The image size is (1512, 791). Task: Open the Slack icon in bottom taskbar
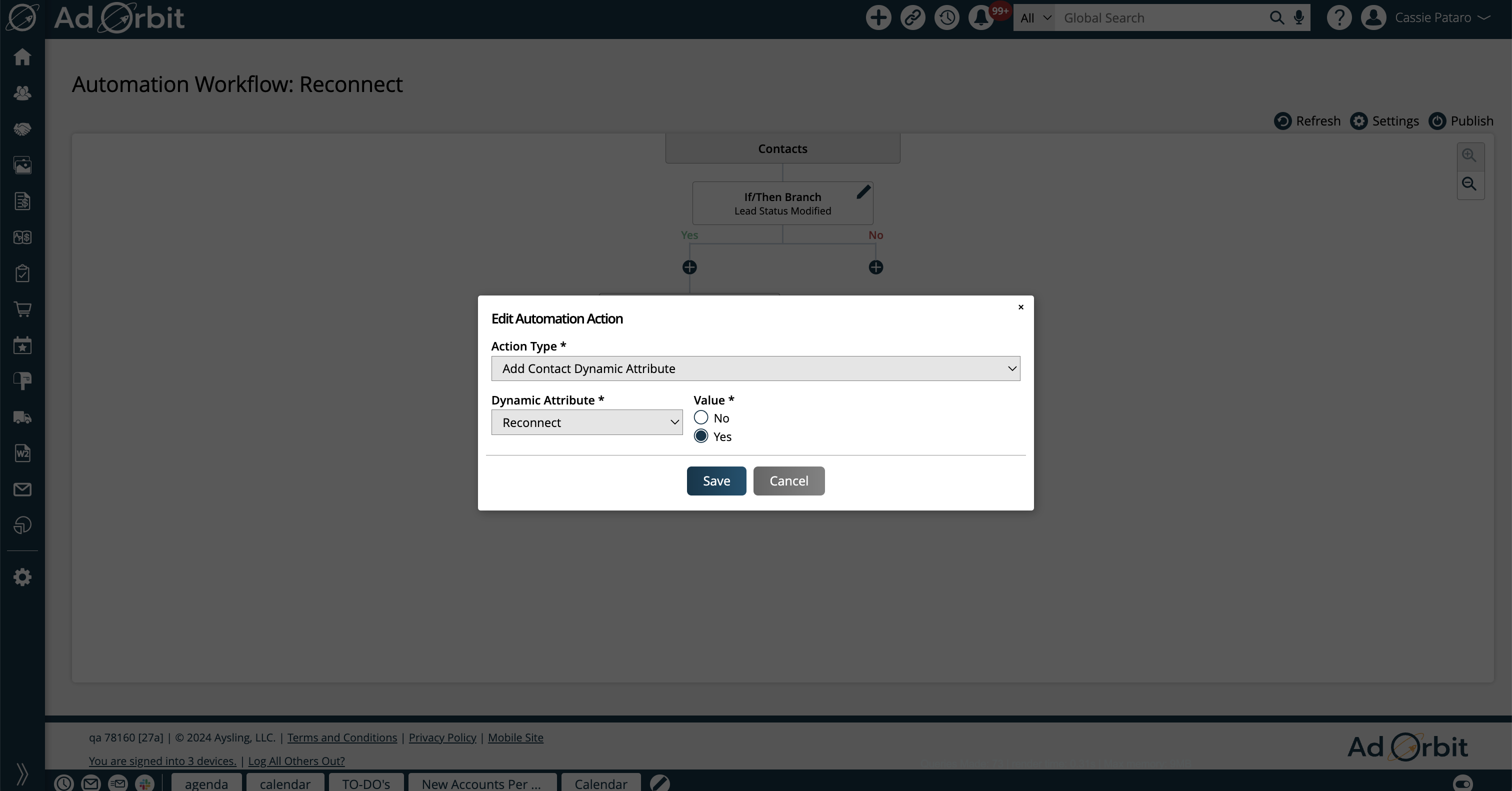[x=145, y=783]
